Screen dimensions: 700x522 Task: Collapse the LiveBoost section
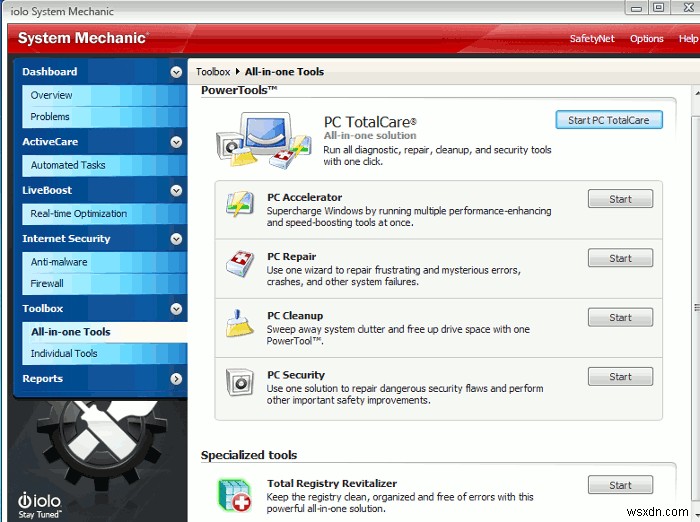coord(176,191)
